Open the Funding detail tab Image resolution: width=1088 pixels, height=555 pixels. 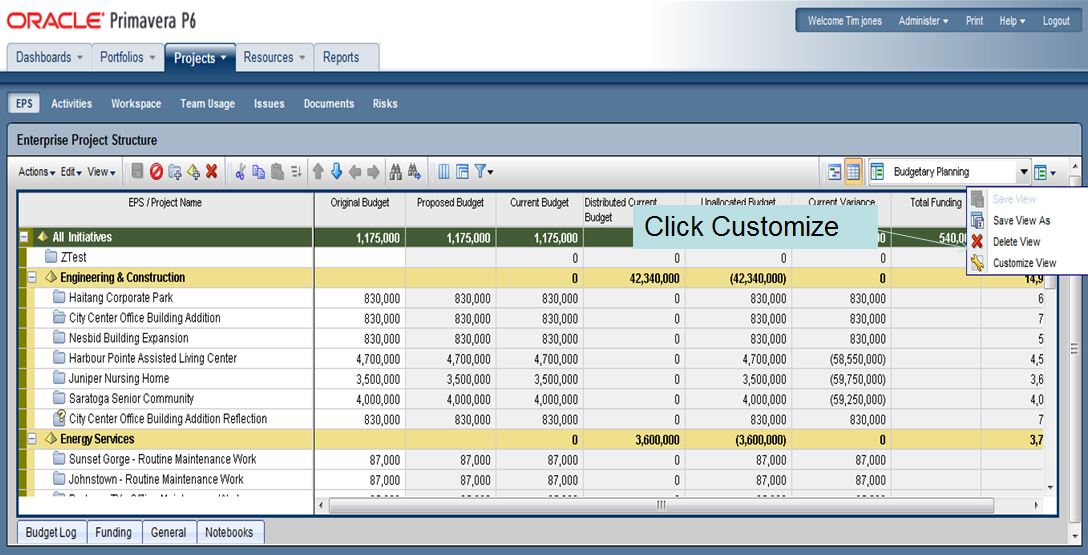pyautogui.click(x=113, y=532)
